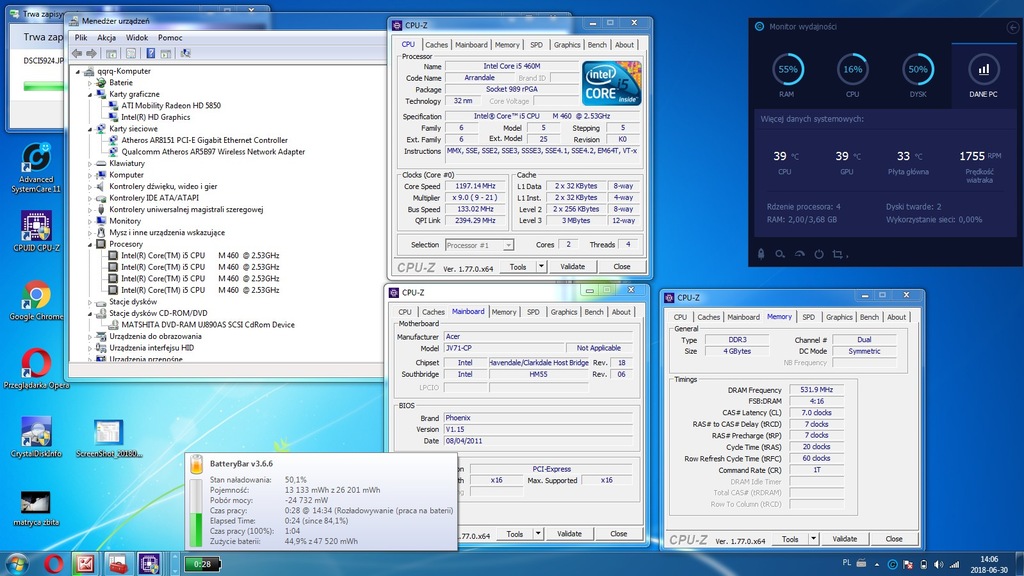Screen dimensions: 1024x576
Task: Collapse the Karty graficzne tree node
Action: pyautogui.click(x=90, y=94)
